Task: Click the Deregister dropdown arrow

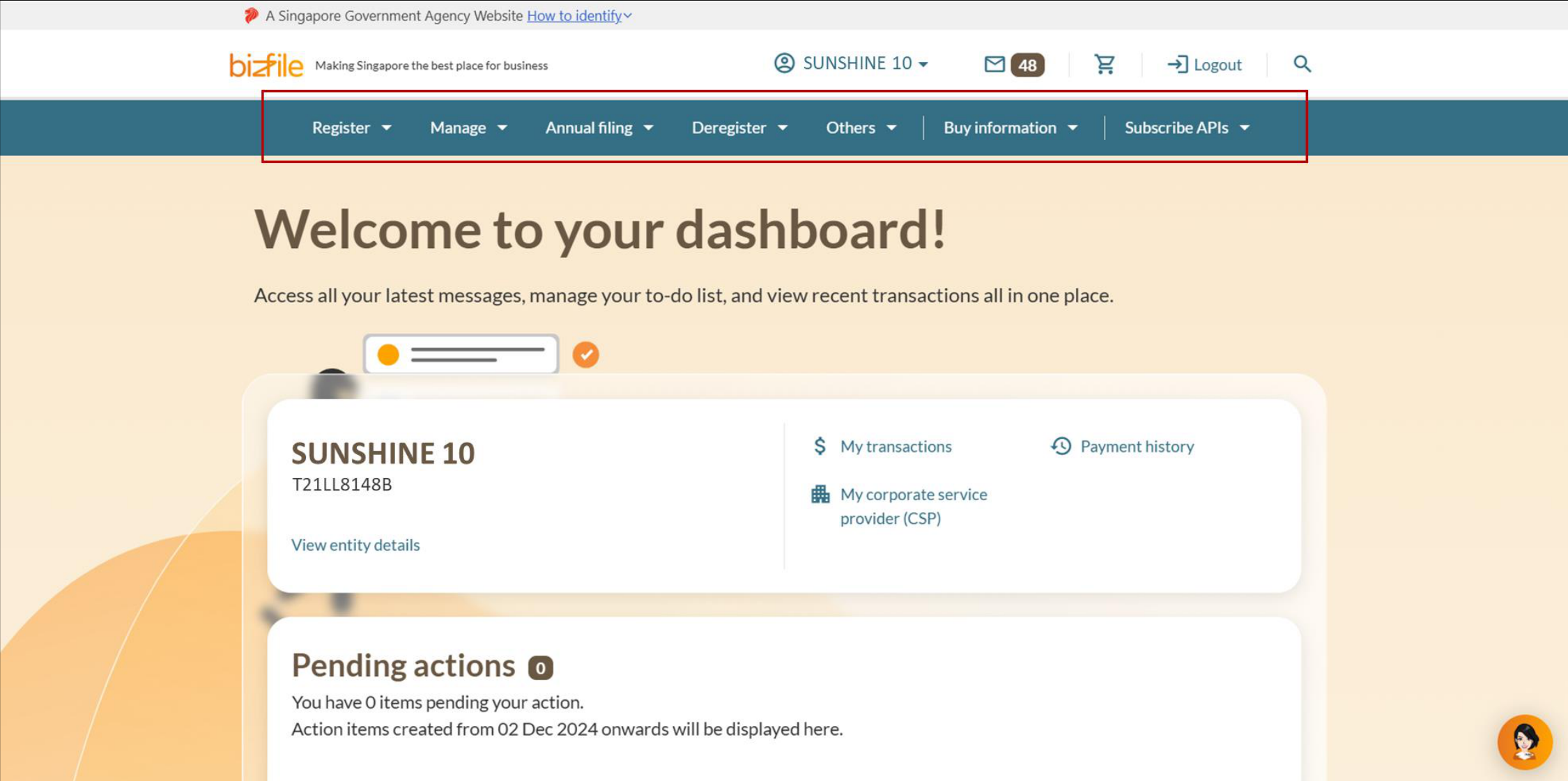Action: tap(783, 127)
